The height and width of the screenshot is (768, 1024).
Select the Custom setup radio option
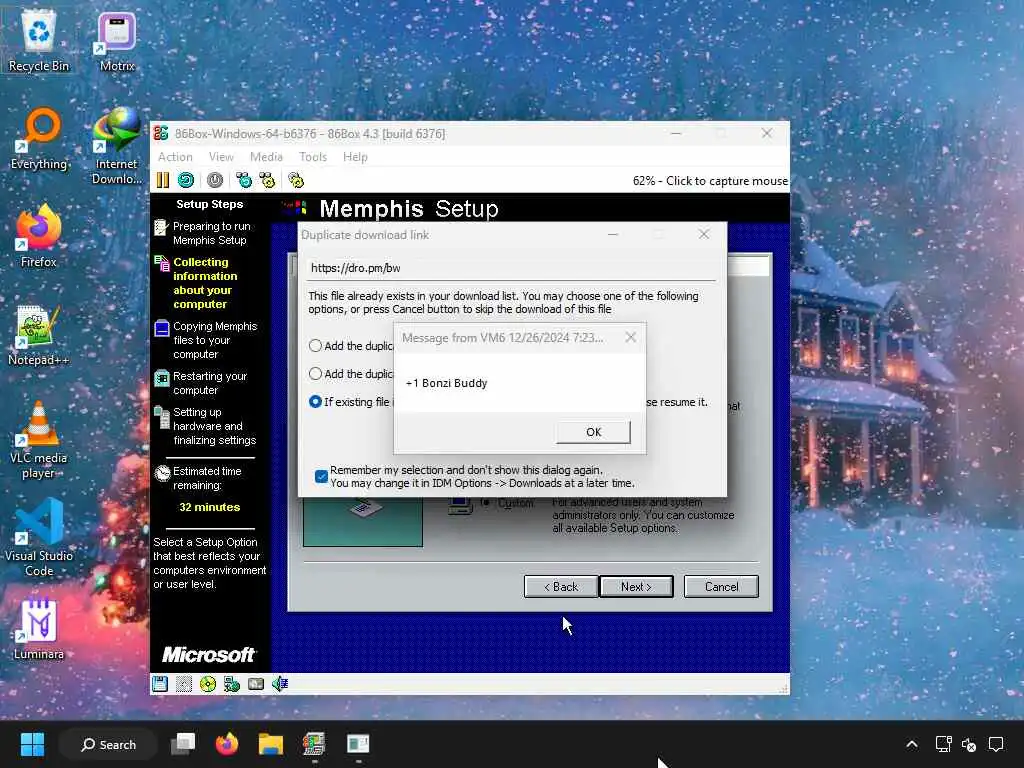pos(485,502)
